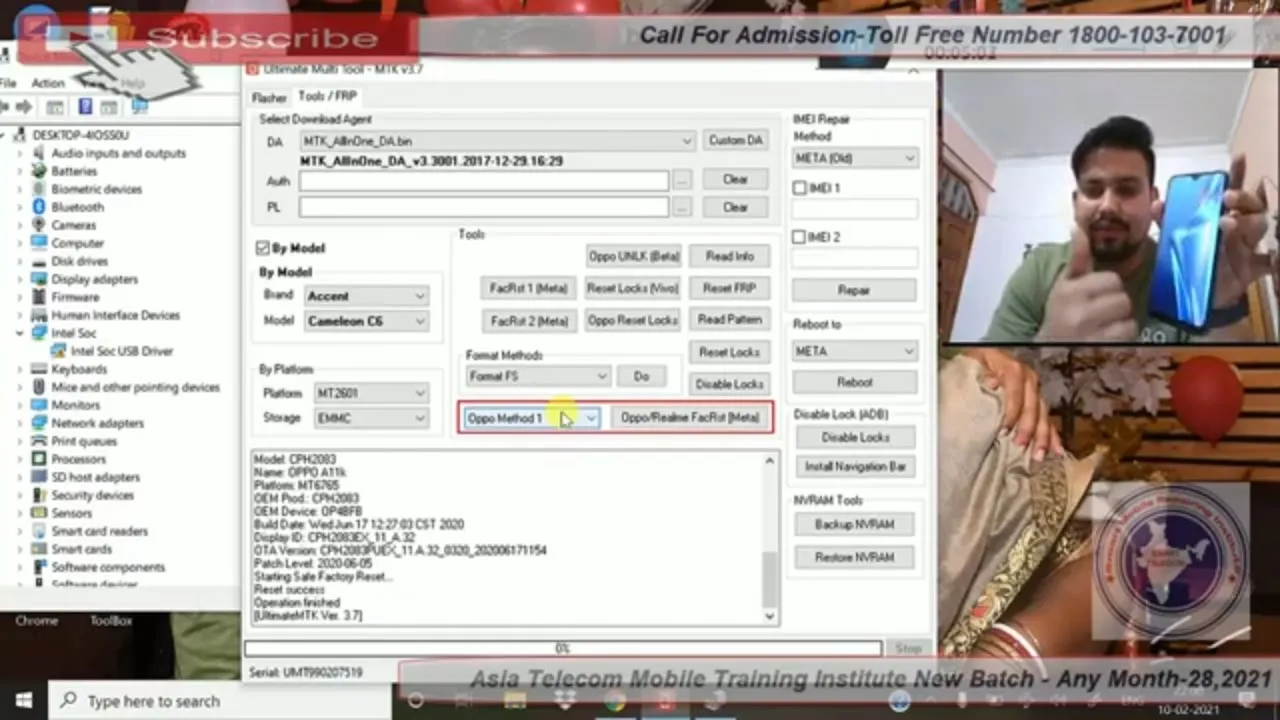
Task: Select the Processors category icon
Action: (x=38, y=459)
